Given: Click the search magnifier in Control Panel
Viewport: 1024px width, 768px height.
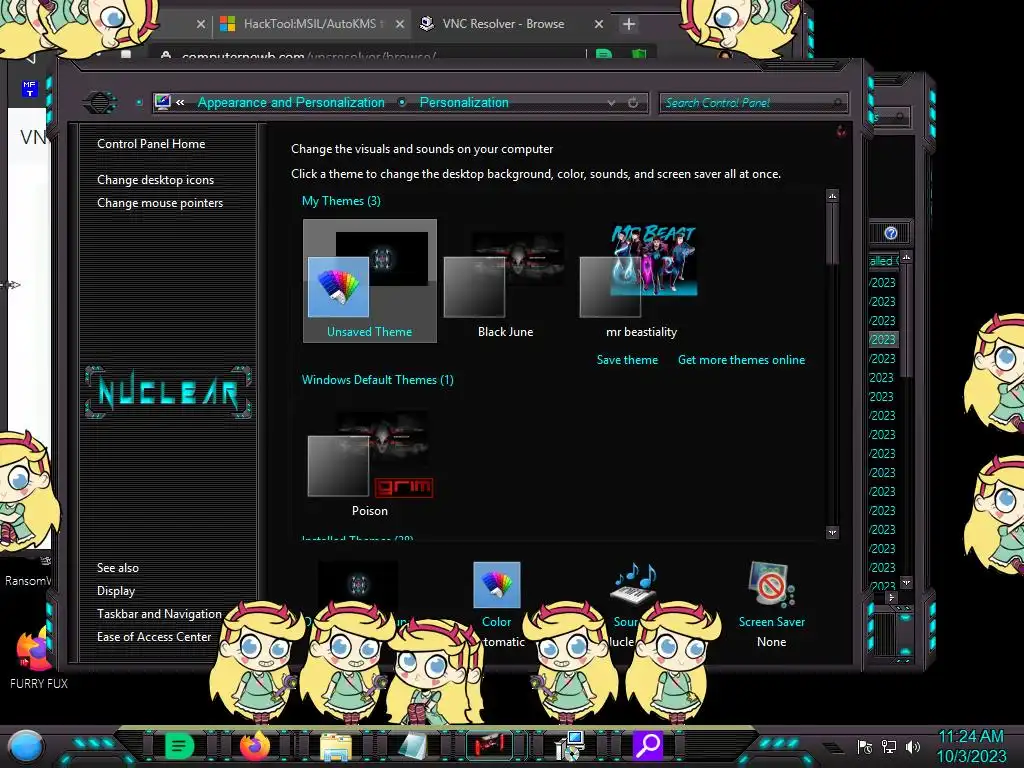Looking at the screenshot, I should coord(838,103).
